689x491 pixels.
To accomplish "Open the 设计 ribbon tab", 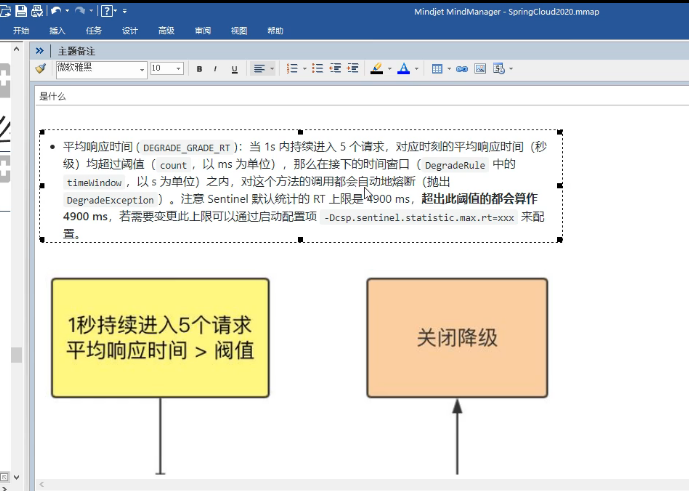I will coord(130,30).
